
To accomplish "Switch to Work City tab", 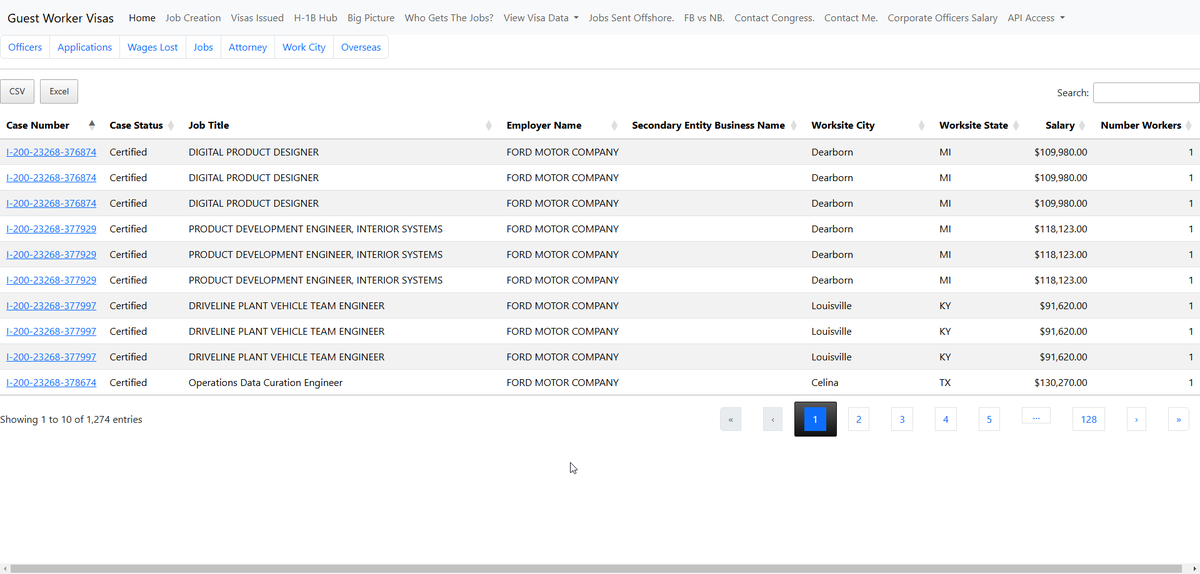I will [x=304, y=47].
